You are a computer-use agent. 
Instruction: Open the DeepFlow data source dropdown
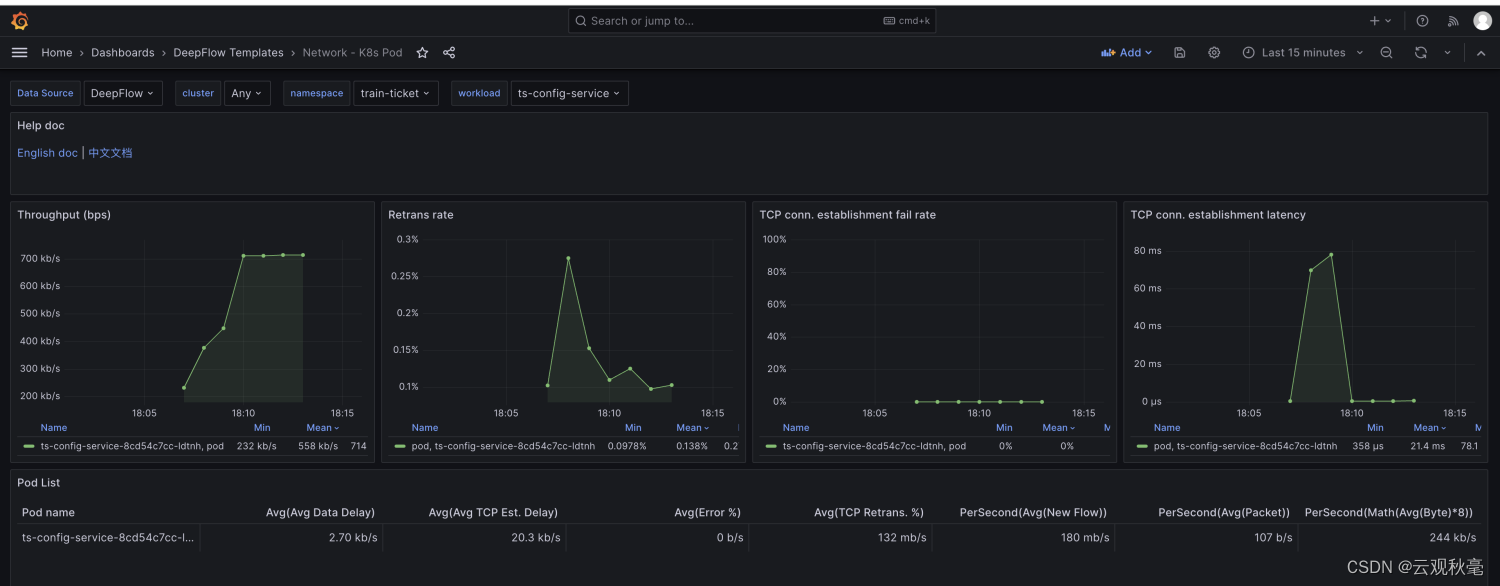(123, 93)
